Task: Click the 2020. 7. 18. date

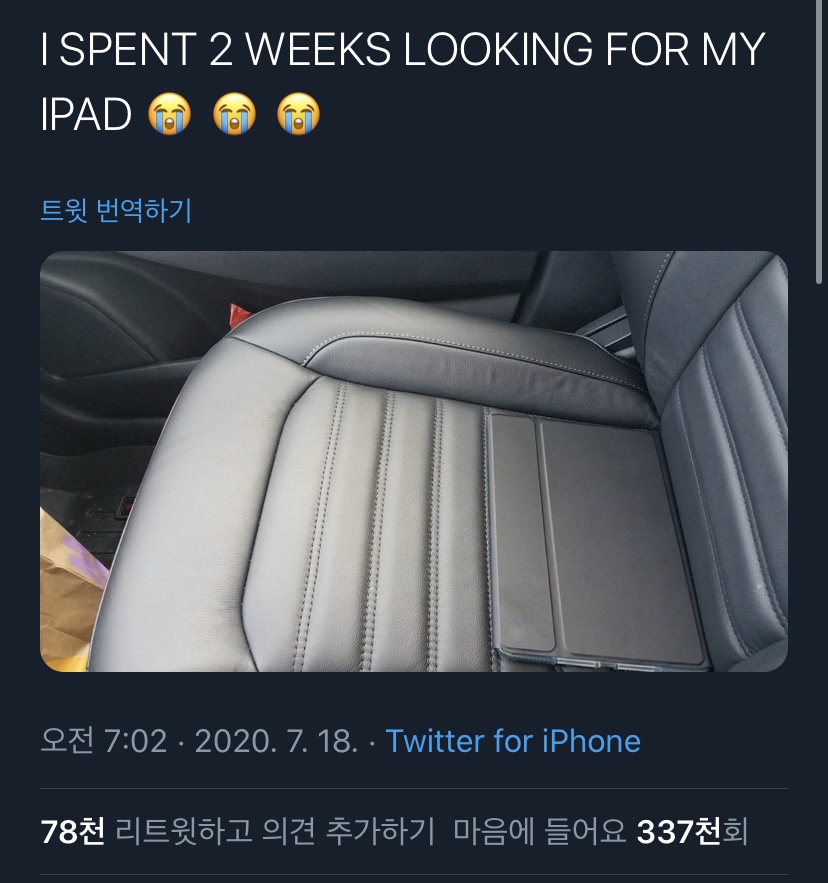Action: pos(276,741)
